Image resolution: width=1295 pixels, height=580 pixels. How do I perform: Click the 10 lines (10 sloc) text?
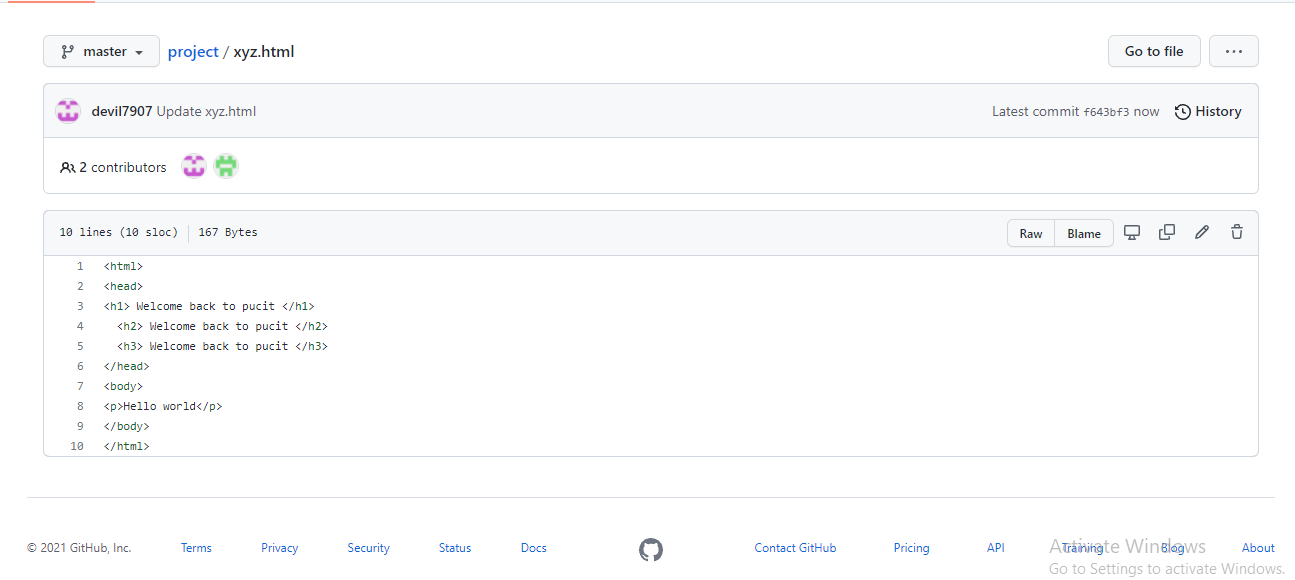tap(118, 232)
